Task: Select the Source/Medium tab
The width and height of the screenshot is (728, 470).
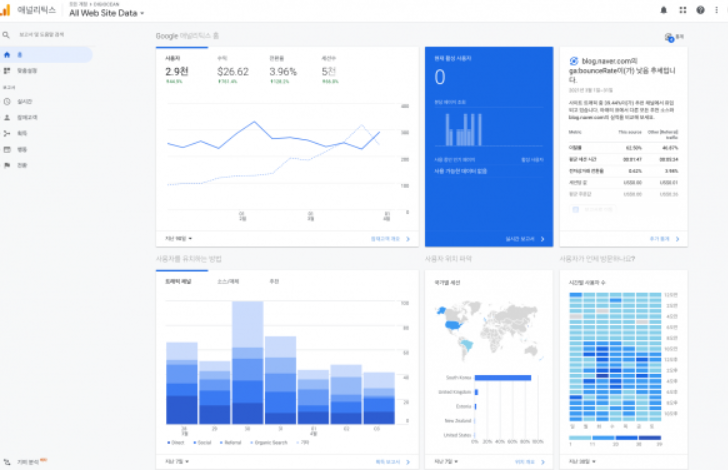Action: pyautogui.click(x=228, y=281)
